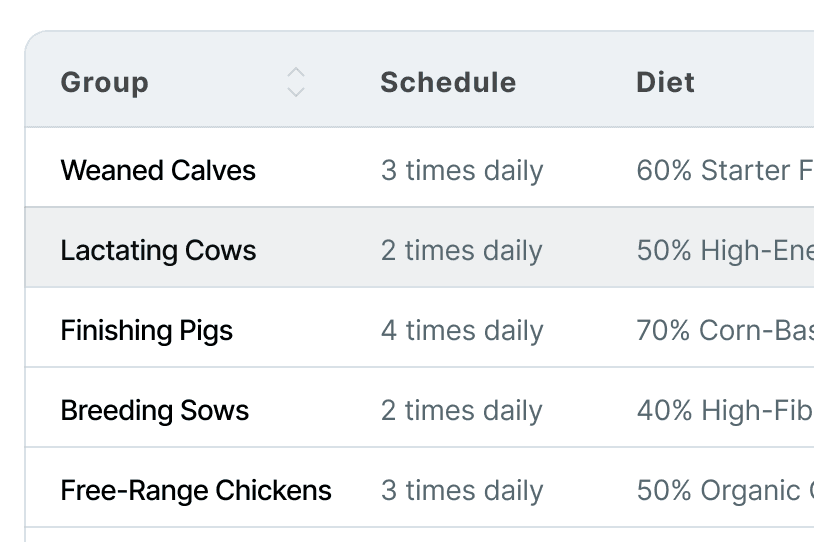Select the Lactating Cows group name
The height and width of the screenshot is (542, 814).
(x=158, y=250)
